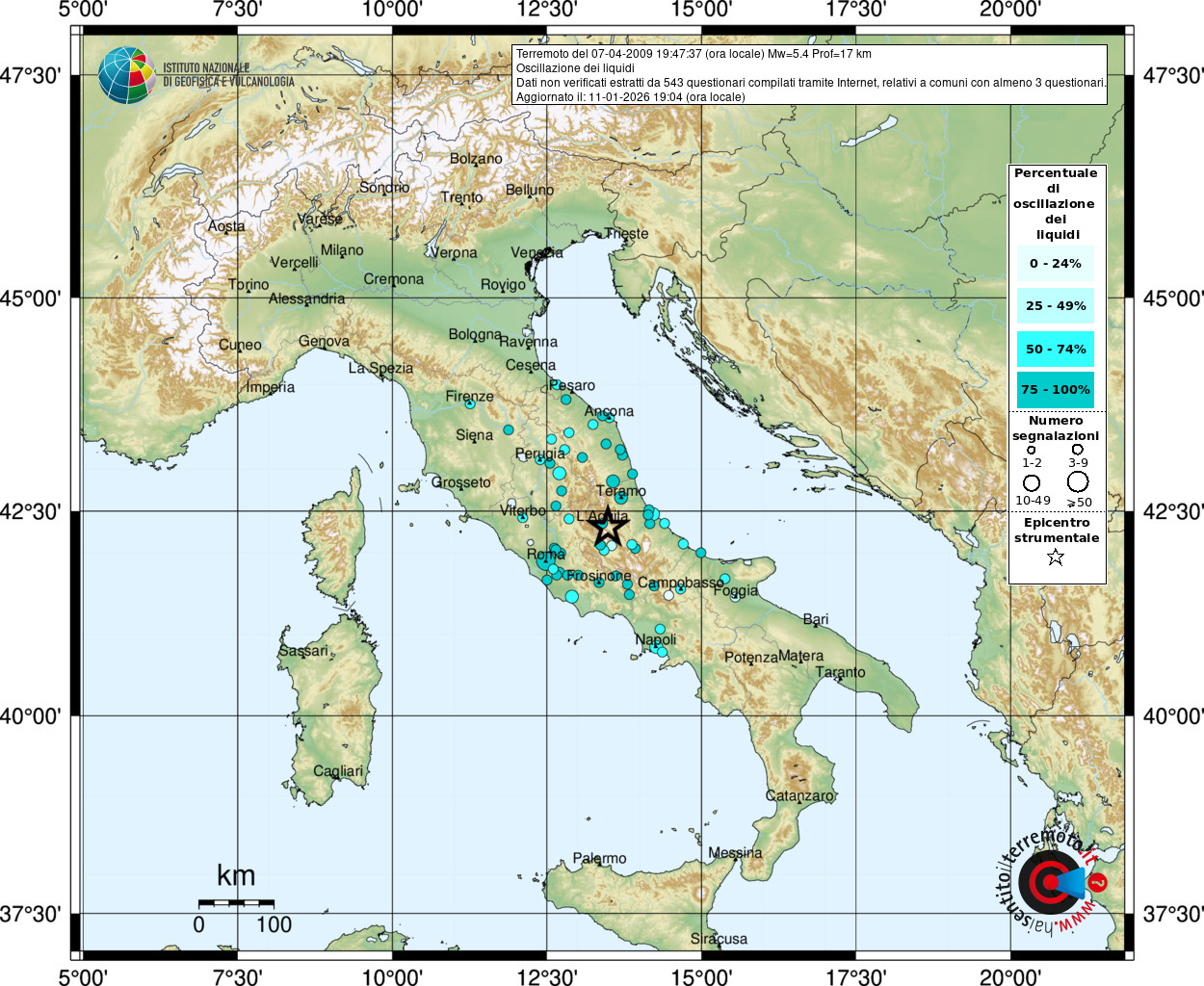This screenshot has width=1204, height=986.
Task: Click the Siena city label
Action: coord(474,435)
